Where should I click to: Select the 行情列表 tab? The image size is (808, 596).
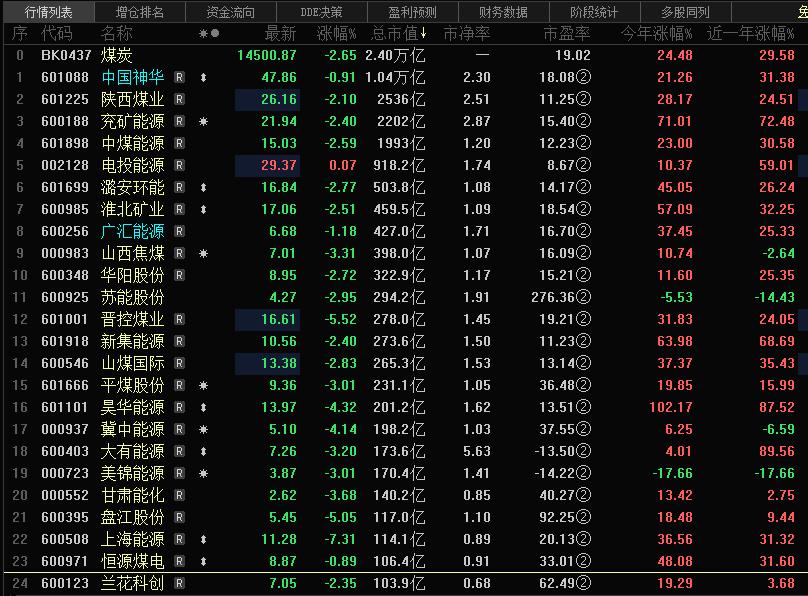click(48, 12)
